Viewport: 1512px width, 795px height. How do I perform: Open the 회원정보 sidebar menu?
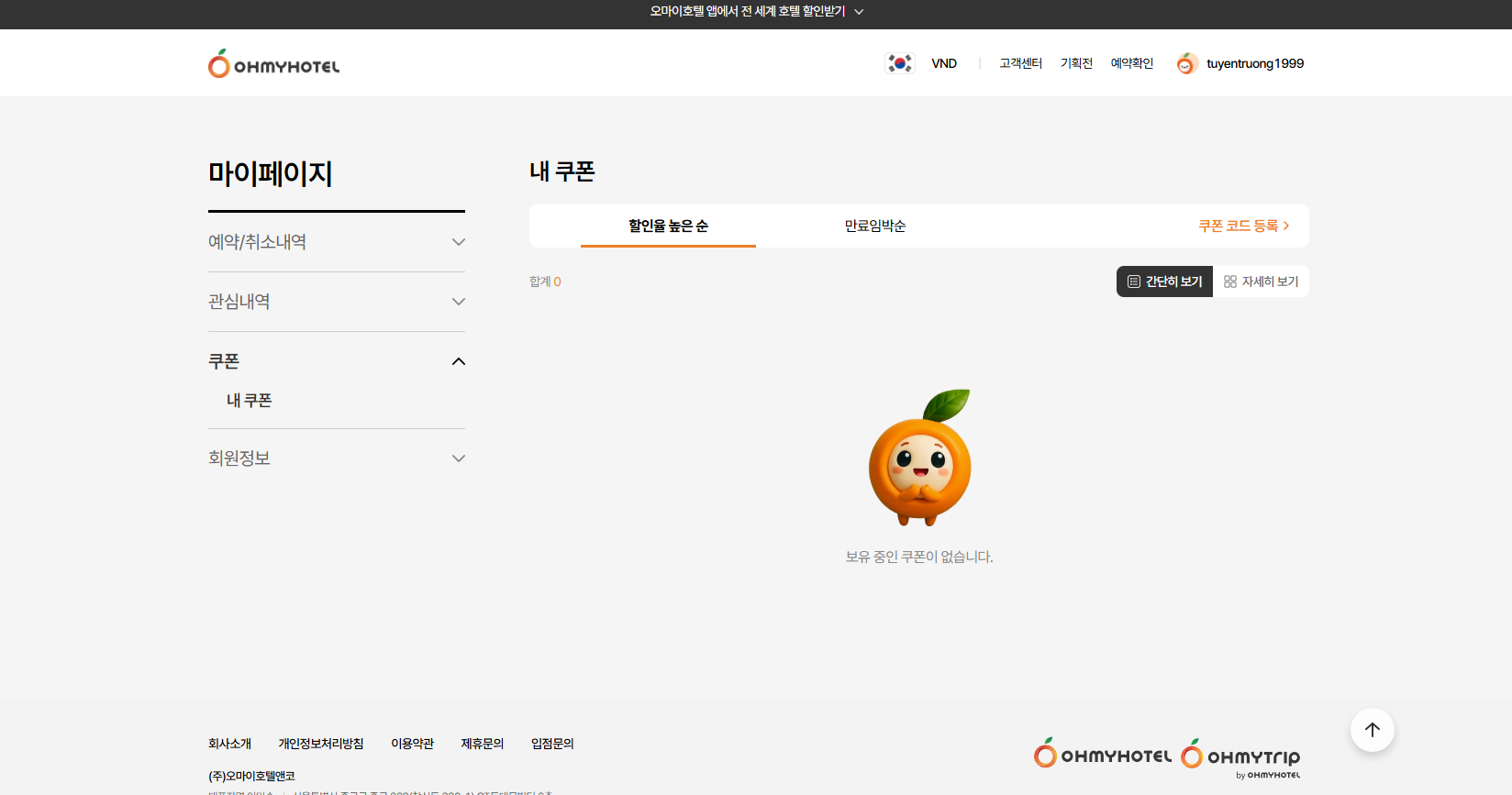pos(337,458)
